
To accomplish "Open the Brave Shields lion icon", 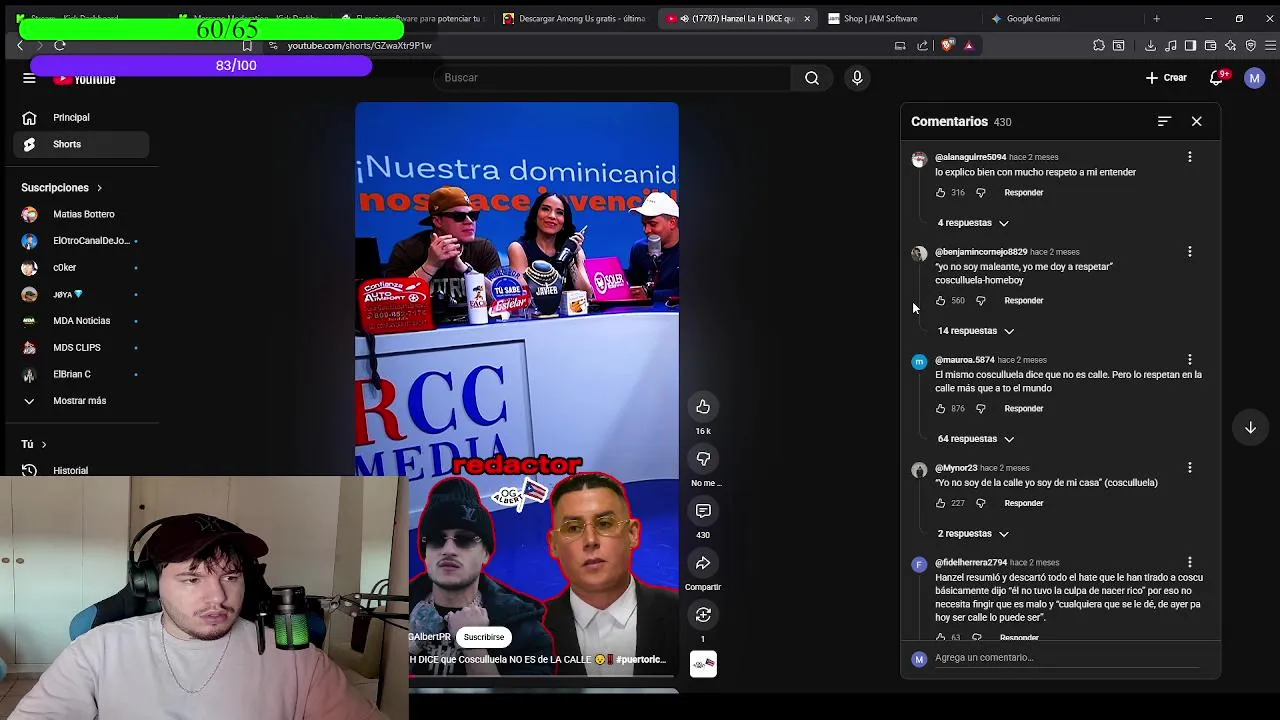I will coord(948,46).
